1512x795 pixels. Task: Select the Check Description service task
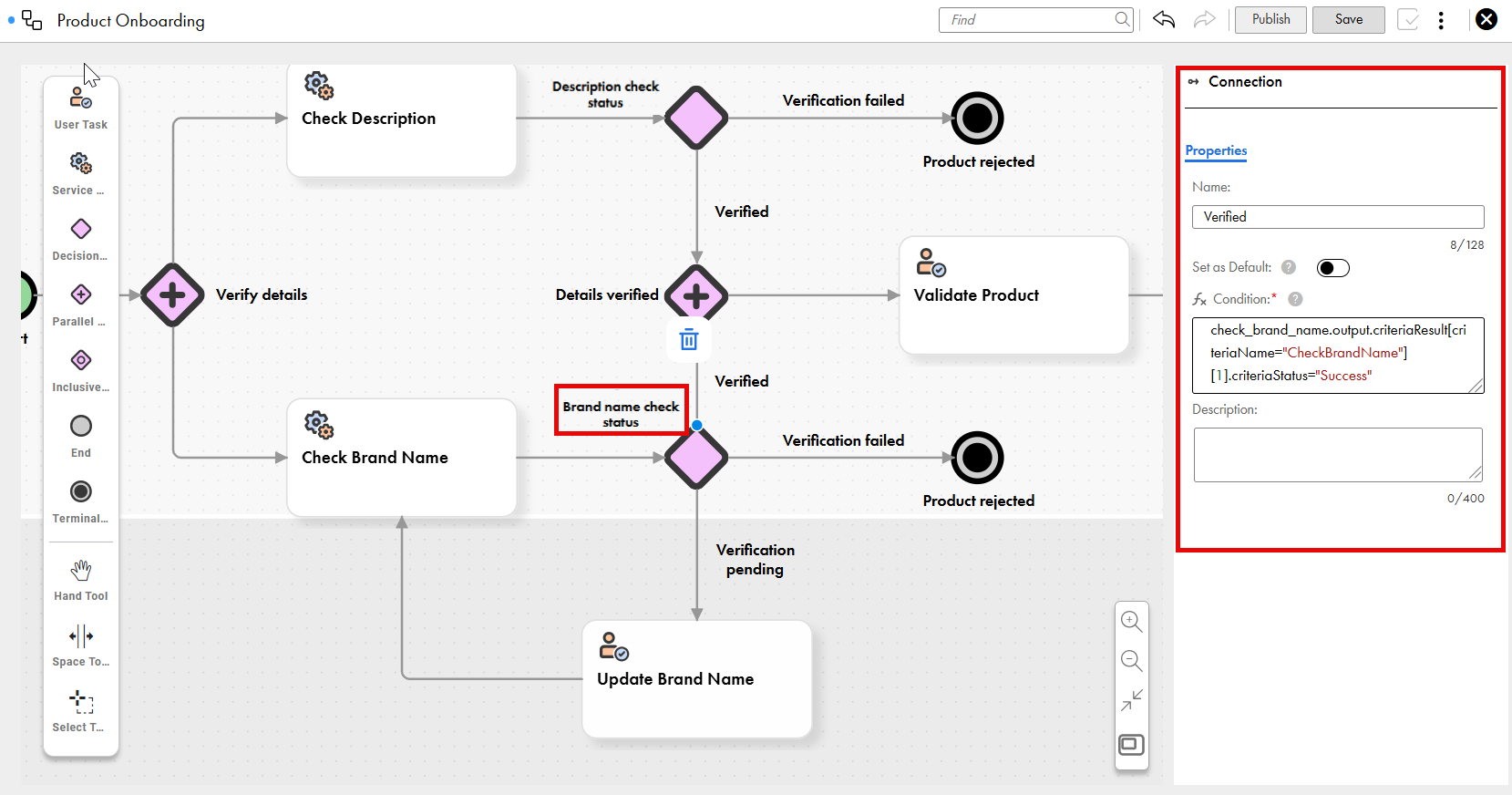point(402,119)
